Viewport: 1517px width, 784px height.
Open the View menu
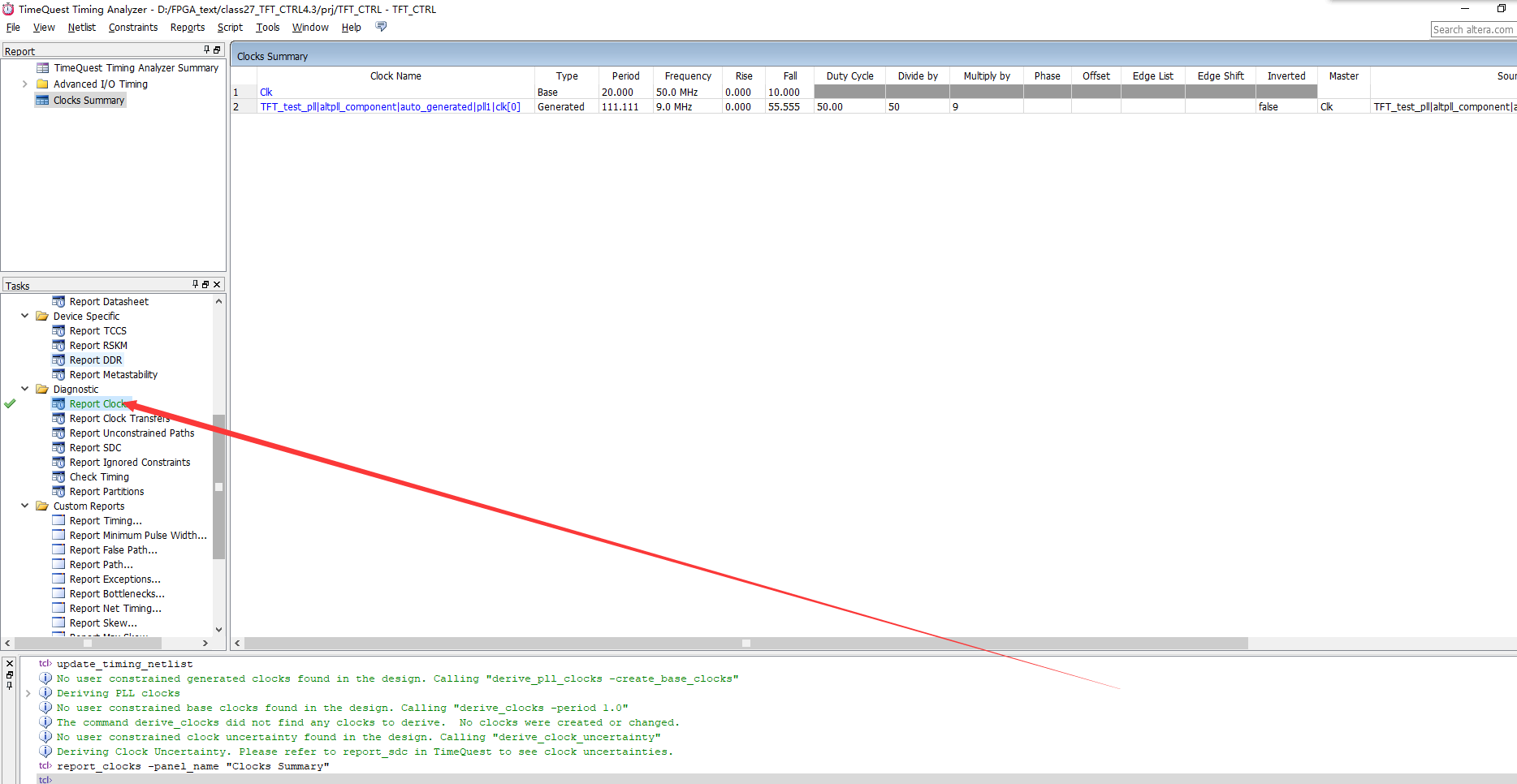(x=44, y=28)
